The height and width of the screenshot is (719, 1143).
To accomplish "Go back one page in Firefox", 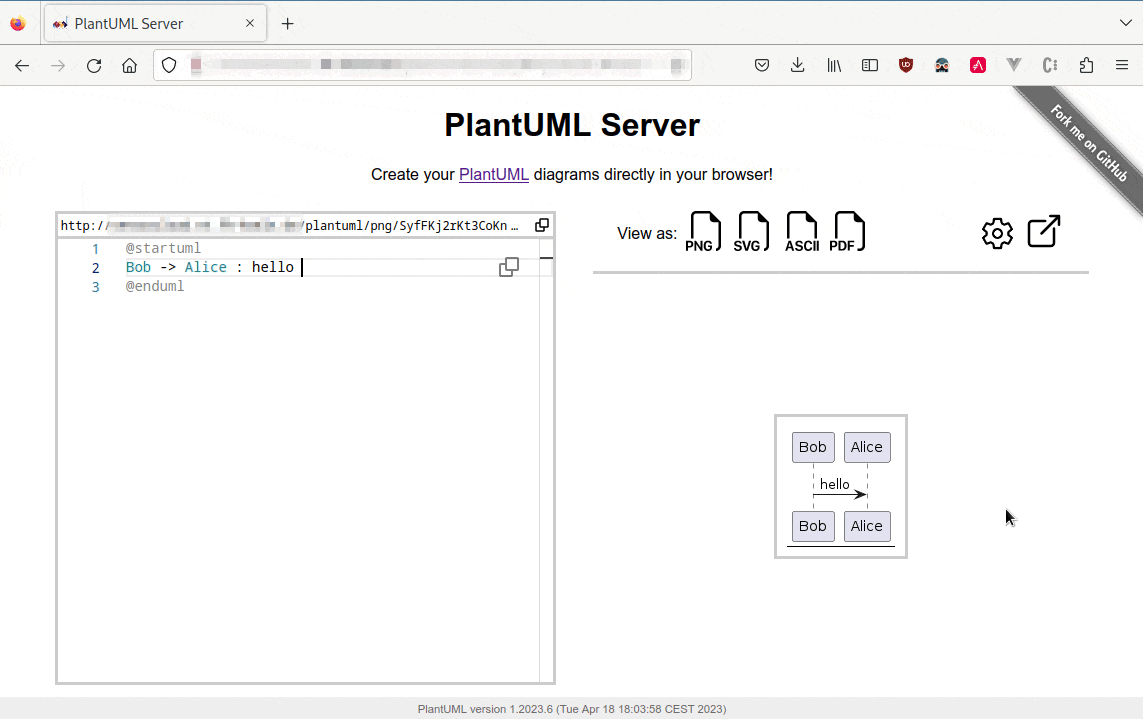I will (x=22, y=66).
